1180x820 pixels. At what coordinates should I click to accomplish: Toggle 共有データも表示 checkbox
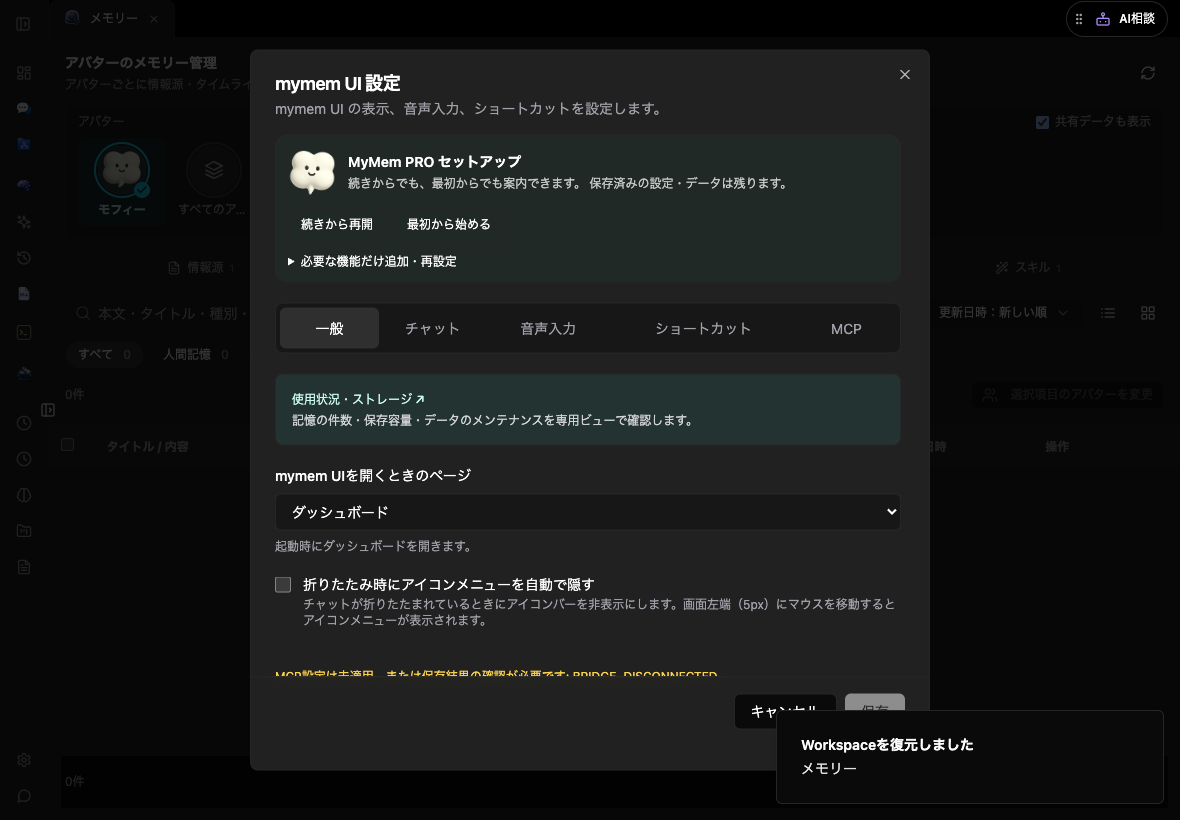(1042, 122)
